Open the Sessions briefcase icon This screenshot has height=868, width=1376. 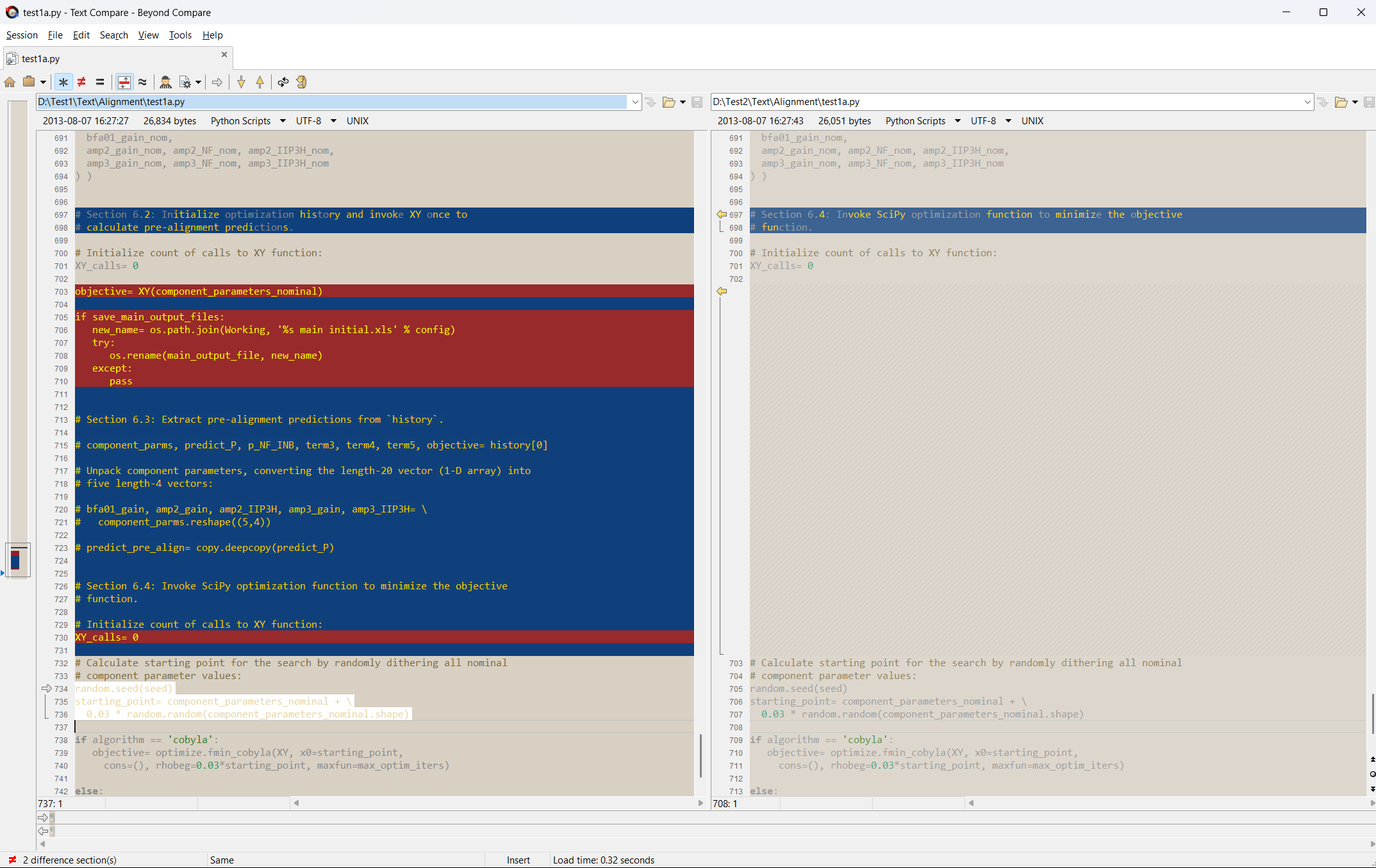pyautogui.click(x=29, y=82)
